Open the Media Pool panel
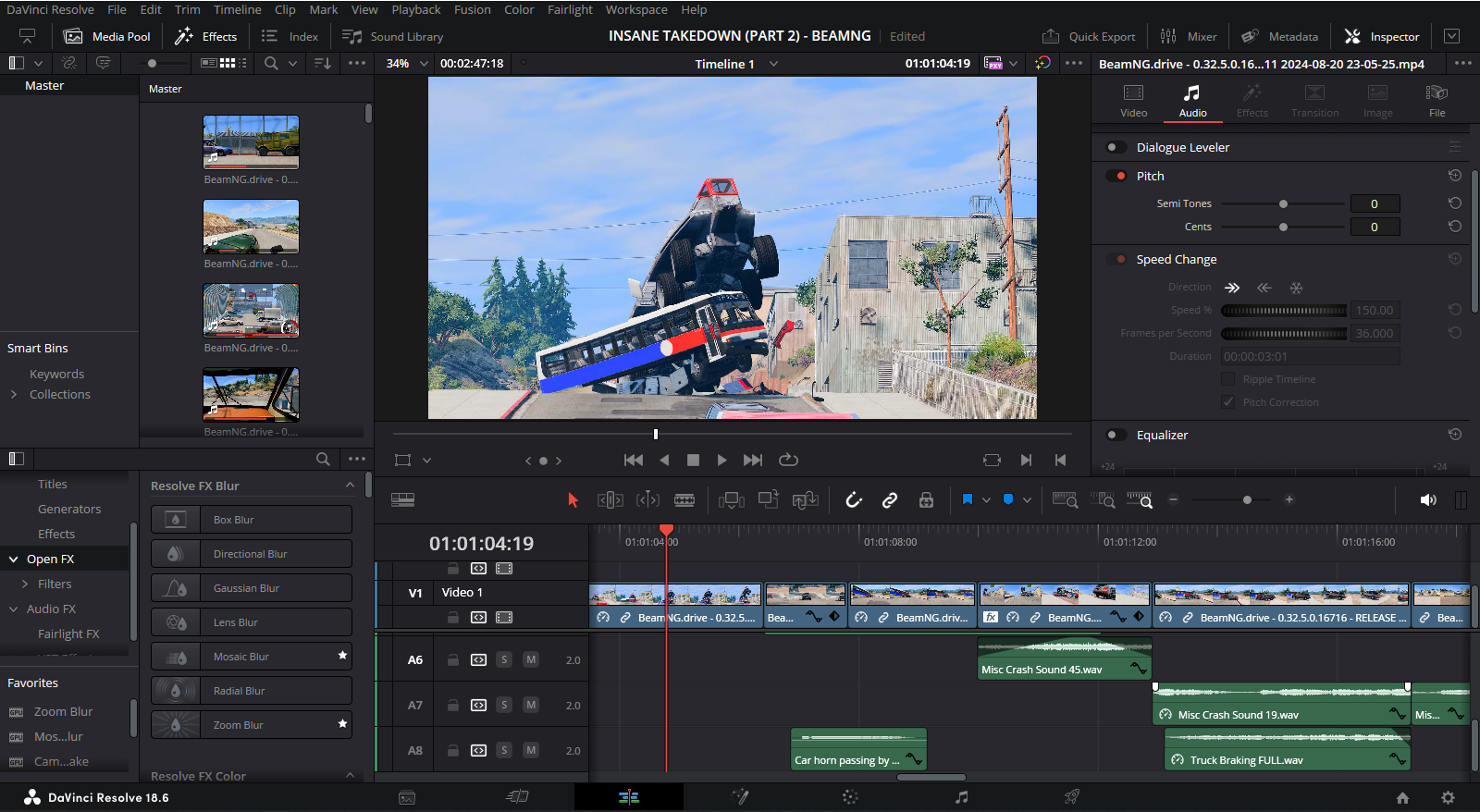 [x=107, y=36]
